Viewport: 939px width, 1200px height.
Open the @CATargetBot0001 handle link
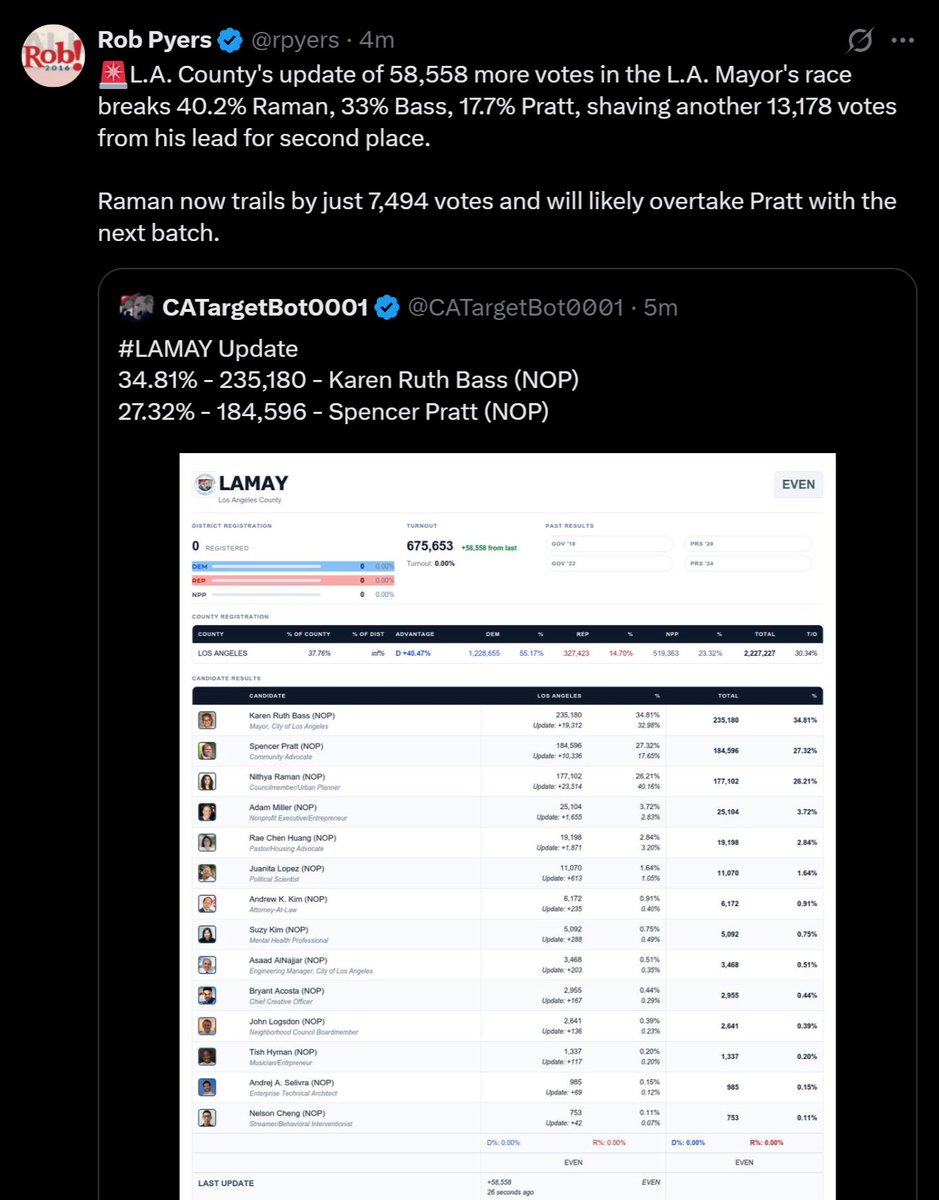[516, 307]
